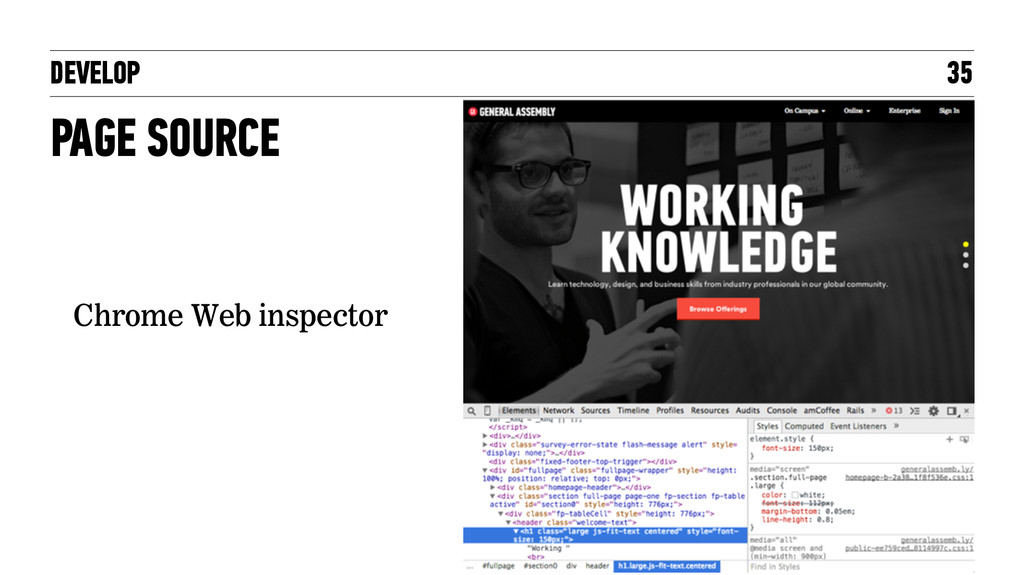1024x575 pixels.
Task: Click the white color swatch in .large rule
Action: click(795, 495)
